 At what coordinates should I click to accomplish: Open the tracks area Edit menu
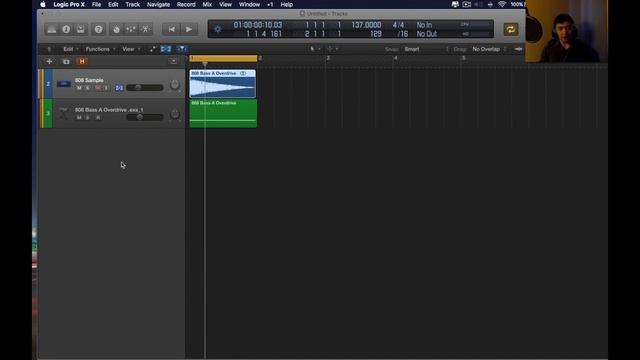click(71, 49)
